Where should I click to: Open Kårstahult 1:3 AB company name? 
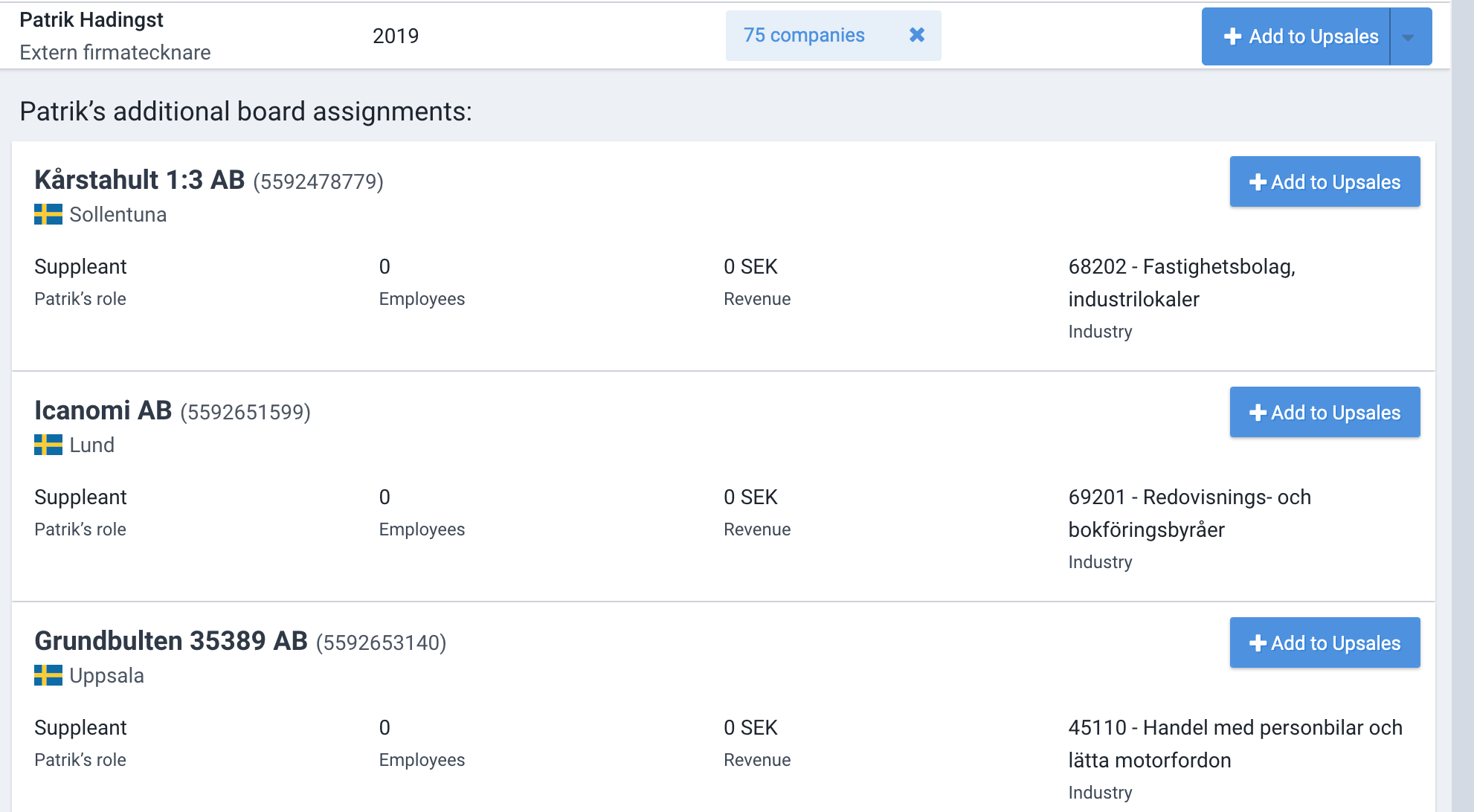(140, 180)
